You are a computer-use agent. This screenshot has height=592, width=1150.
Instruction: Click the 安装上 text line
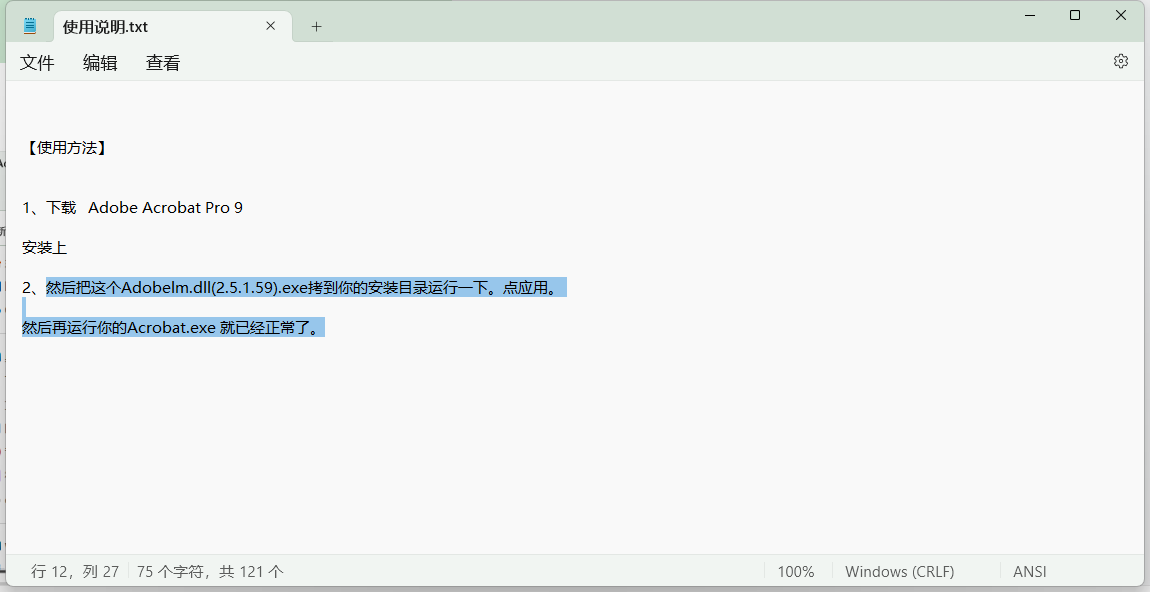pos(45,248)
